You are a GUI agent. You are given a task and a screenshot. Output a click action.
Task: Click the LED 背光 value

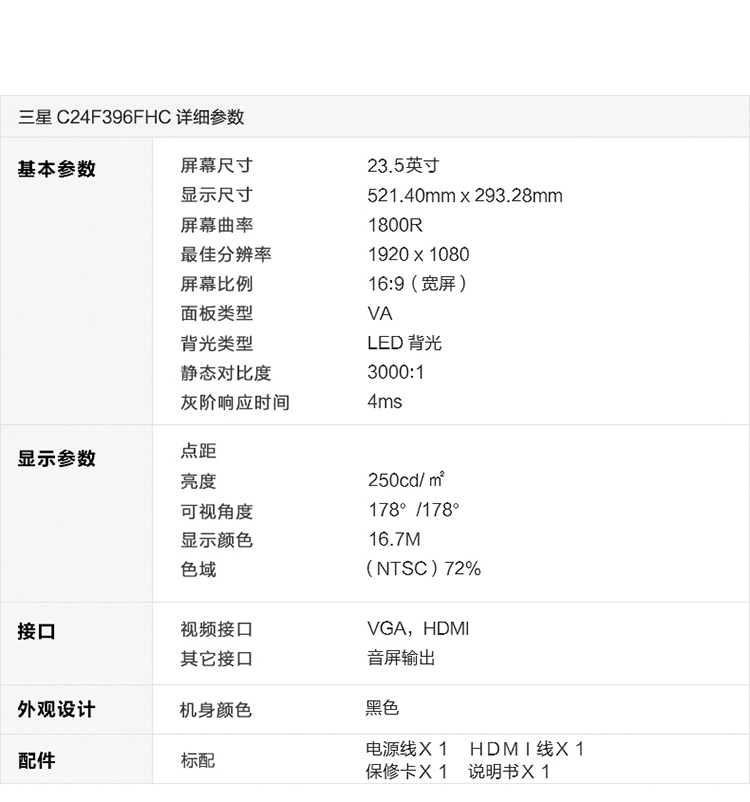[404, 343]
